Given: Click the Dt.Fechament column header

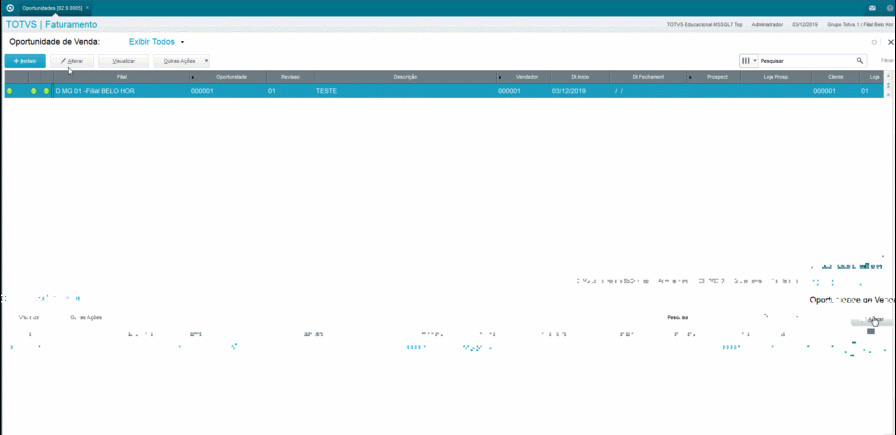Looking at the screenshot, I should tap(648, 77).
